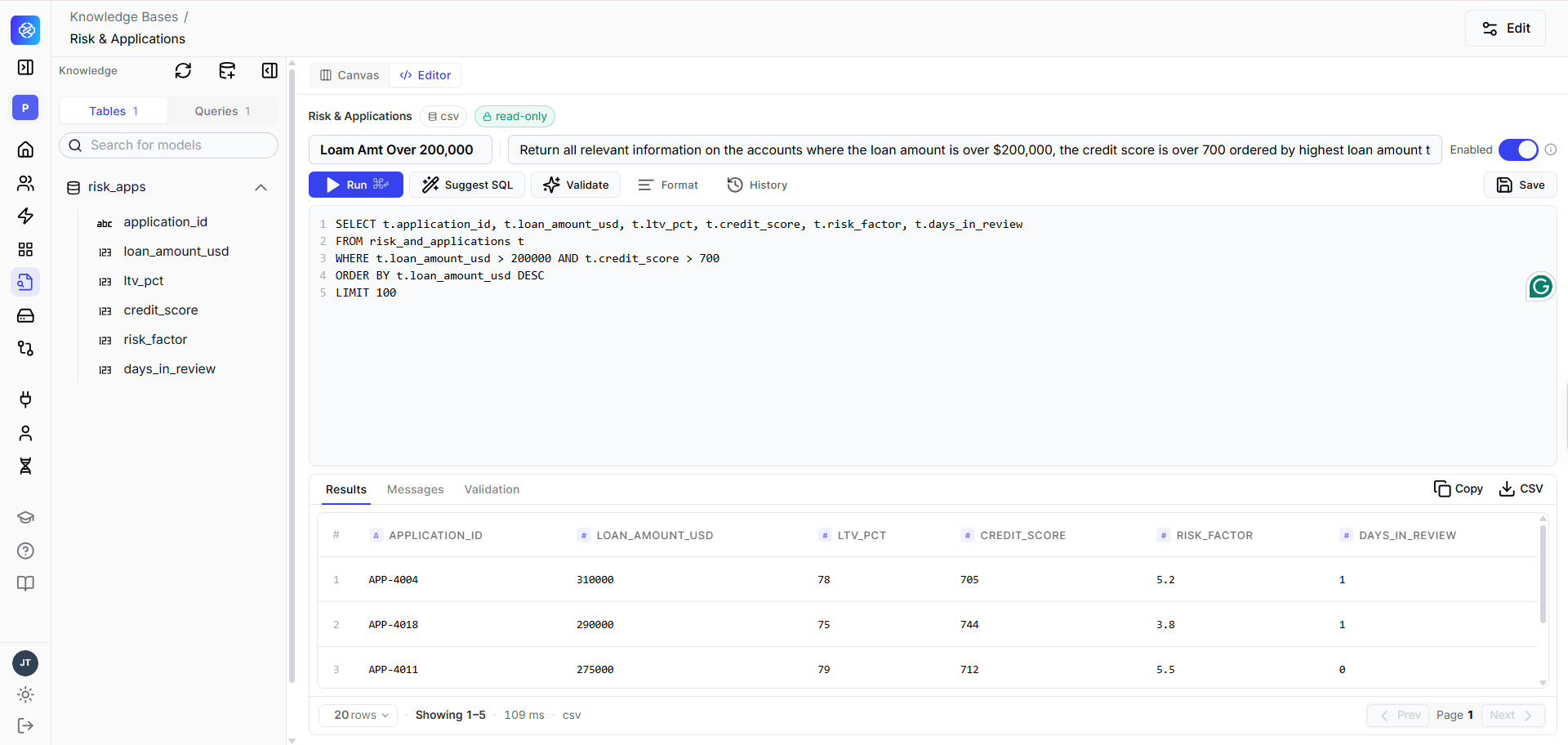Click Suggest SQL button
This screenshot has width=1568, height=745.
click(x=467, y=185)
